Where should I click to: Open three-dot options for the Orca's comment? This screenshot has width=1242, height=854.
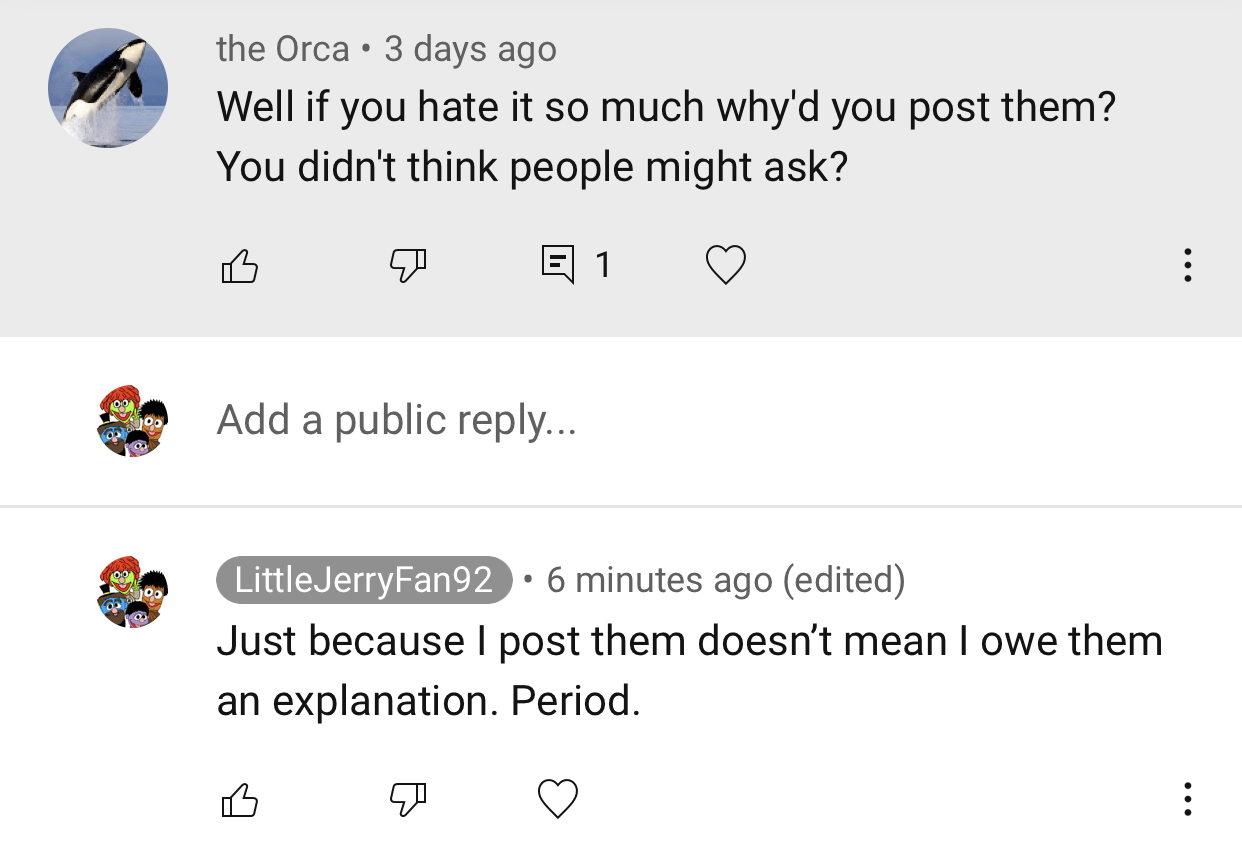pyautogui.click(x=1187, y=265)
